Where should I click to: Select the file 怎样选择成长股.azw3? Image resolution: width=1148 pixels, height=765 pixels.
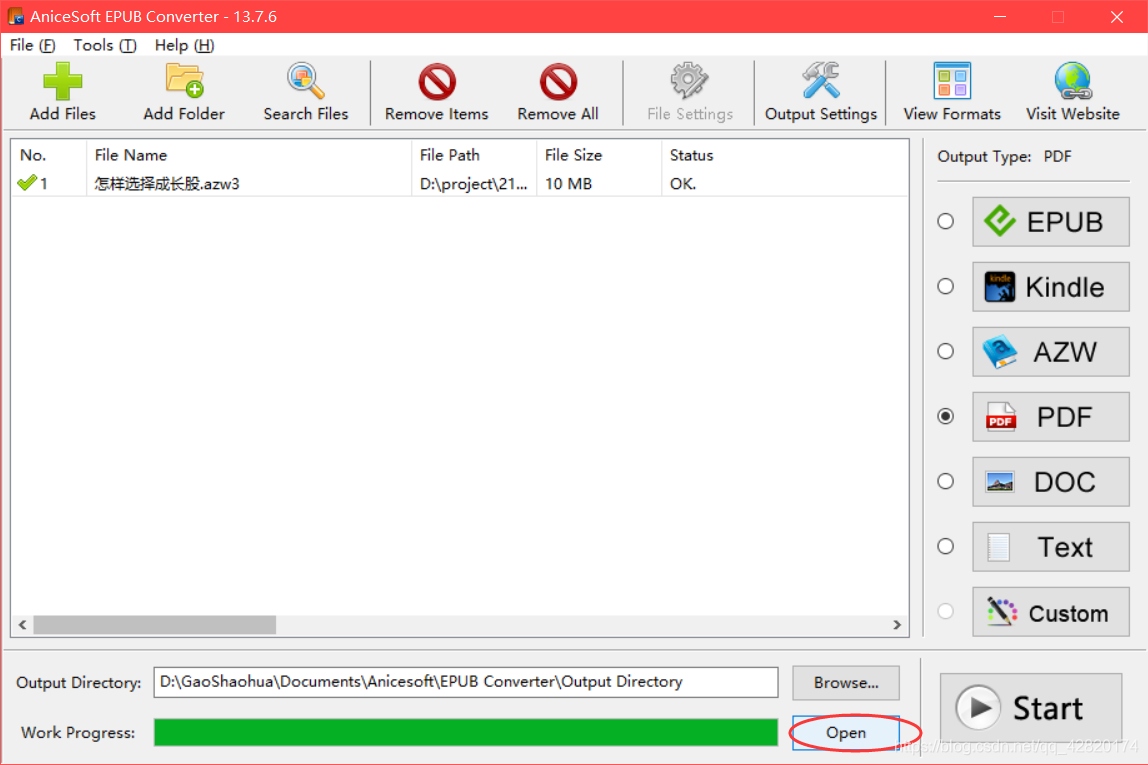click(167, 184)
